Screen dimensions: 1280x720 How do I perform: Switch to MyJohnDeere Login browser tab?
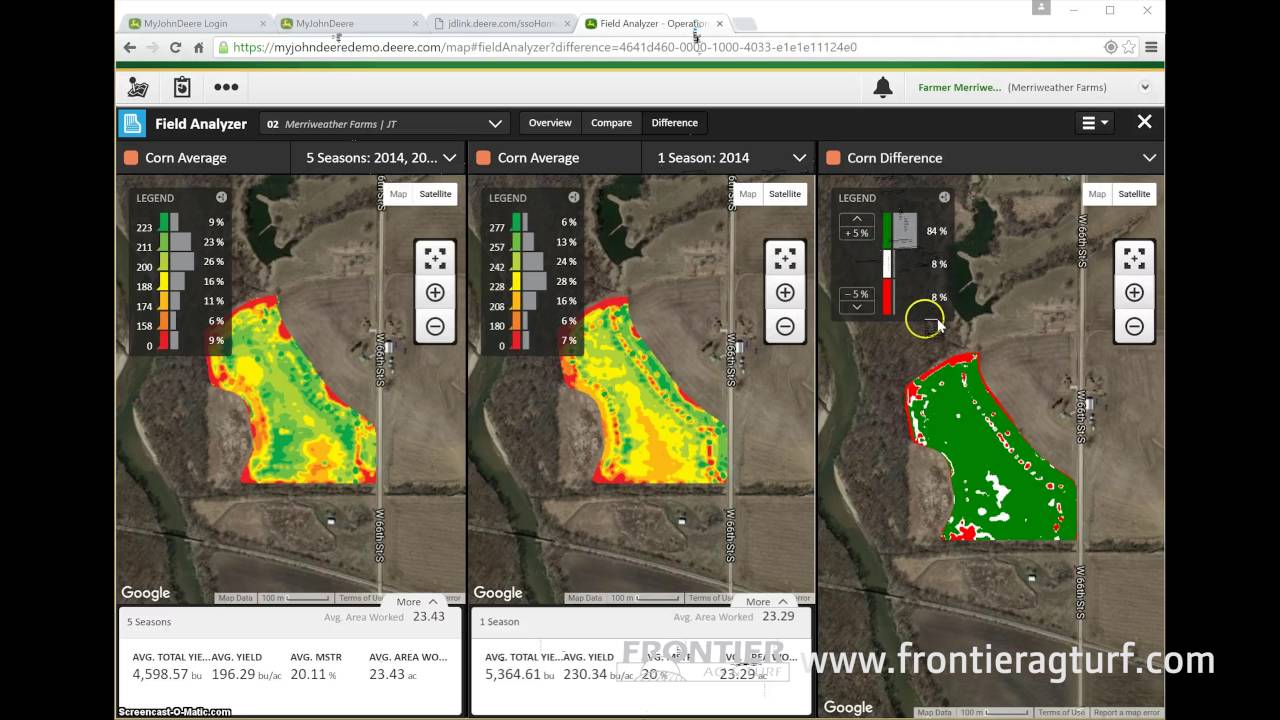(x=192, y=23)
